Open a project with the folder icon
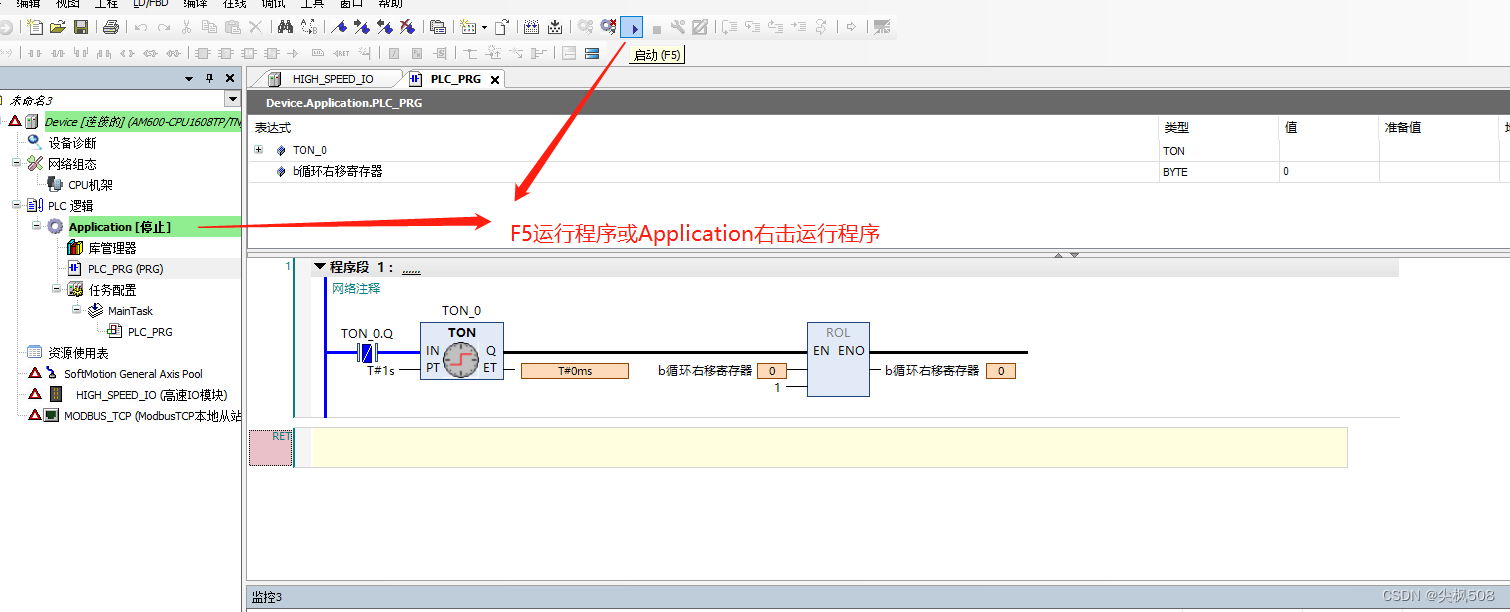1510x612 pixels. 58,27
